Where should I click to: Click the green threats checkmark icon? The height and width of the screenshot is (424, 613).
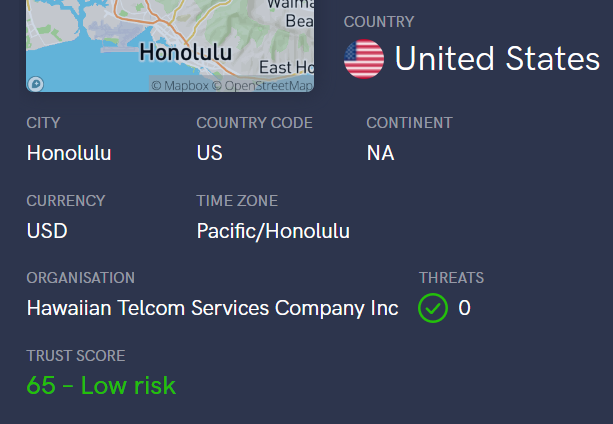(x=433, y=308)
